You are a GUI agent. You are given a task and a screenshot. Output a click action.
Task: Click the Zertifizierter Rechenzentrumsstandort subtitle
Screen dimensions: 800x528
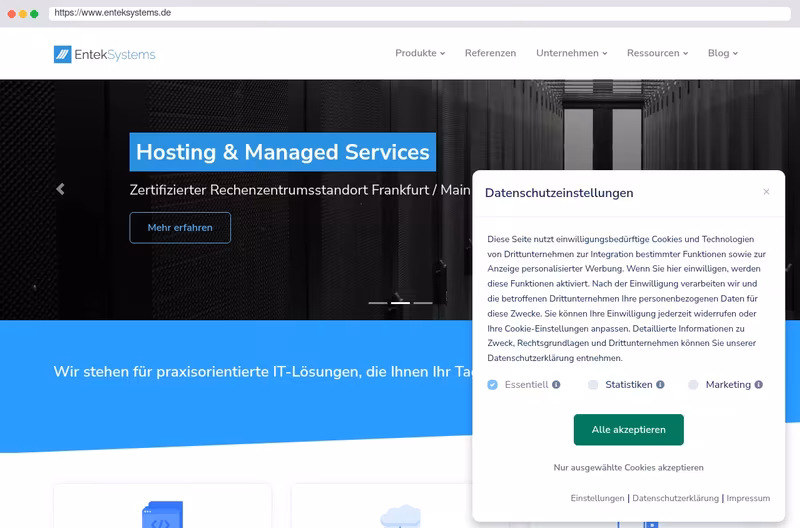[300, 190]
